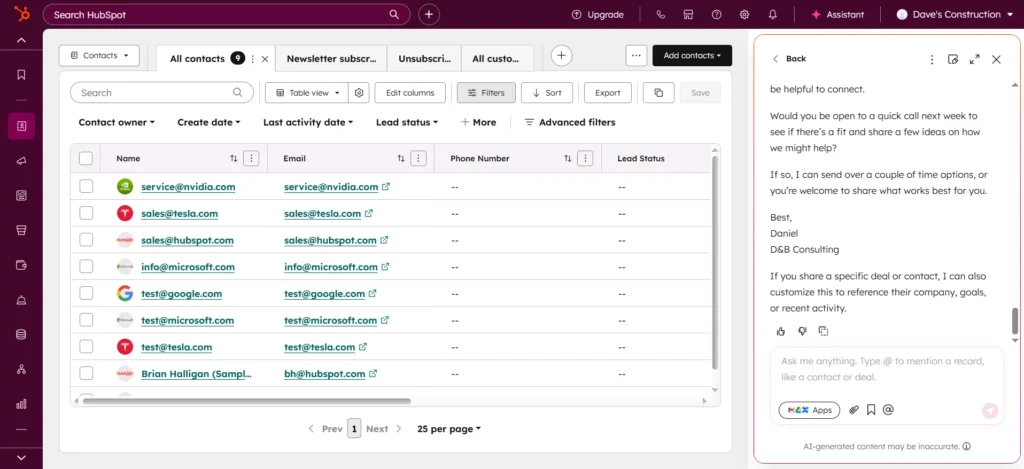Open the Automation workflows sidebar icon
1024x469 pixels.
[21, 369]
